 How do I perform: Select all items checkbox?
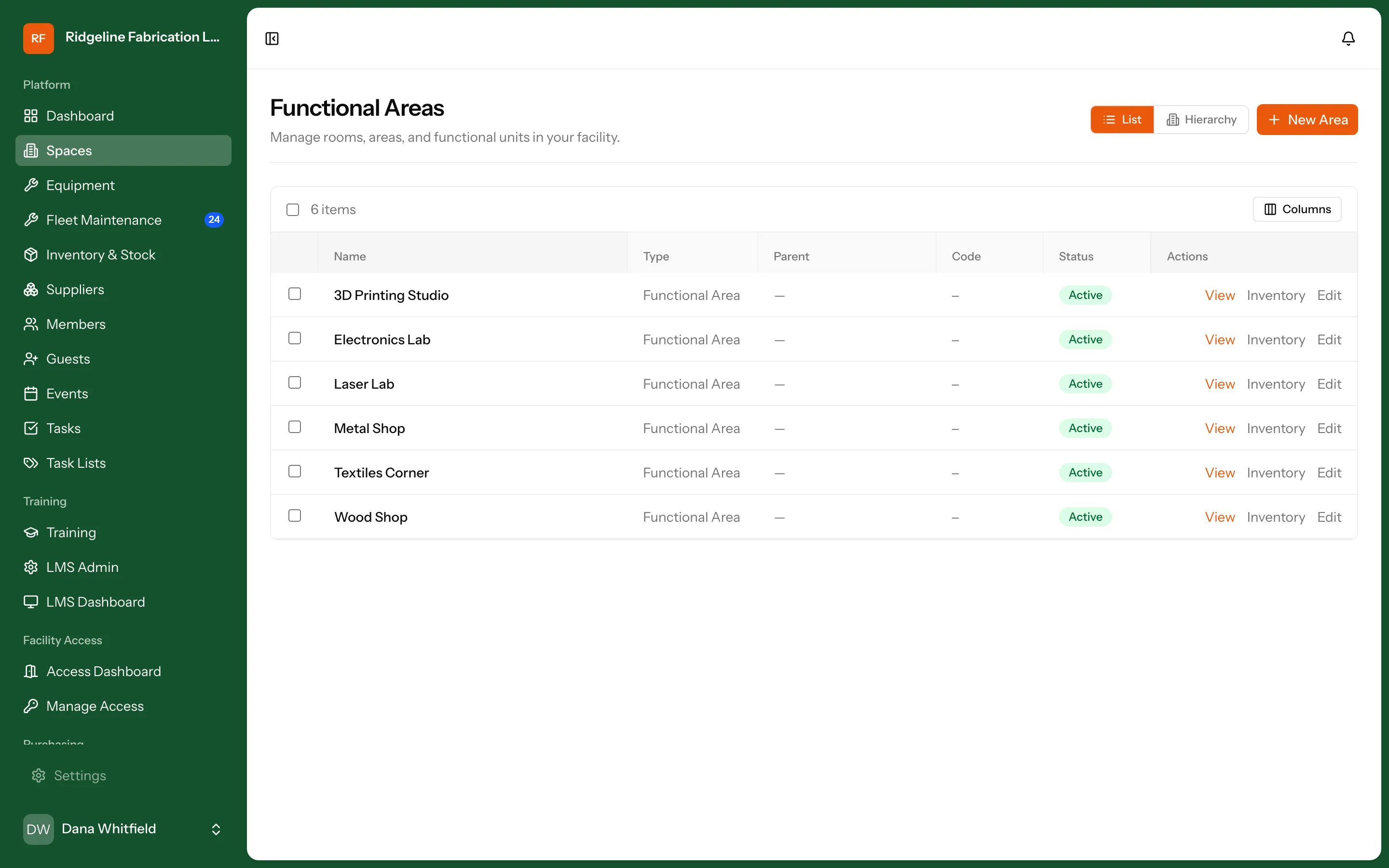pos(293,210)
